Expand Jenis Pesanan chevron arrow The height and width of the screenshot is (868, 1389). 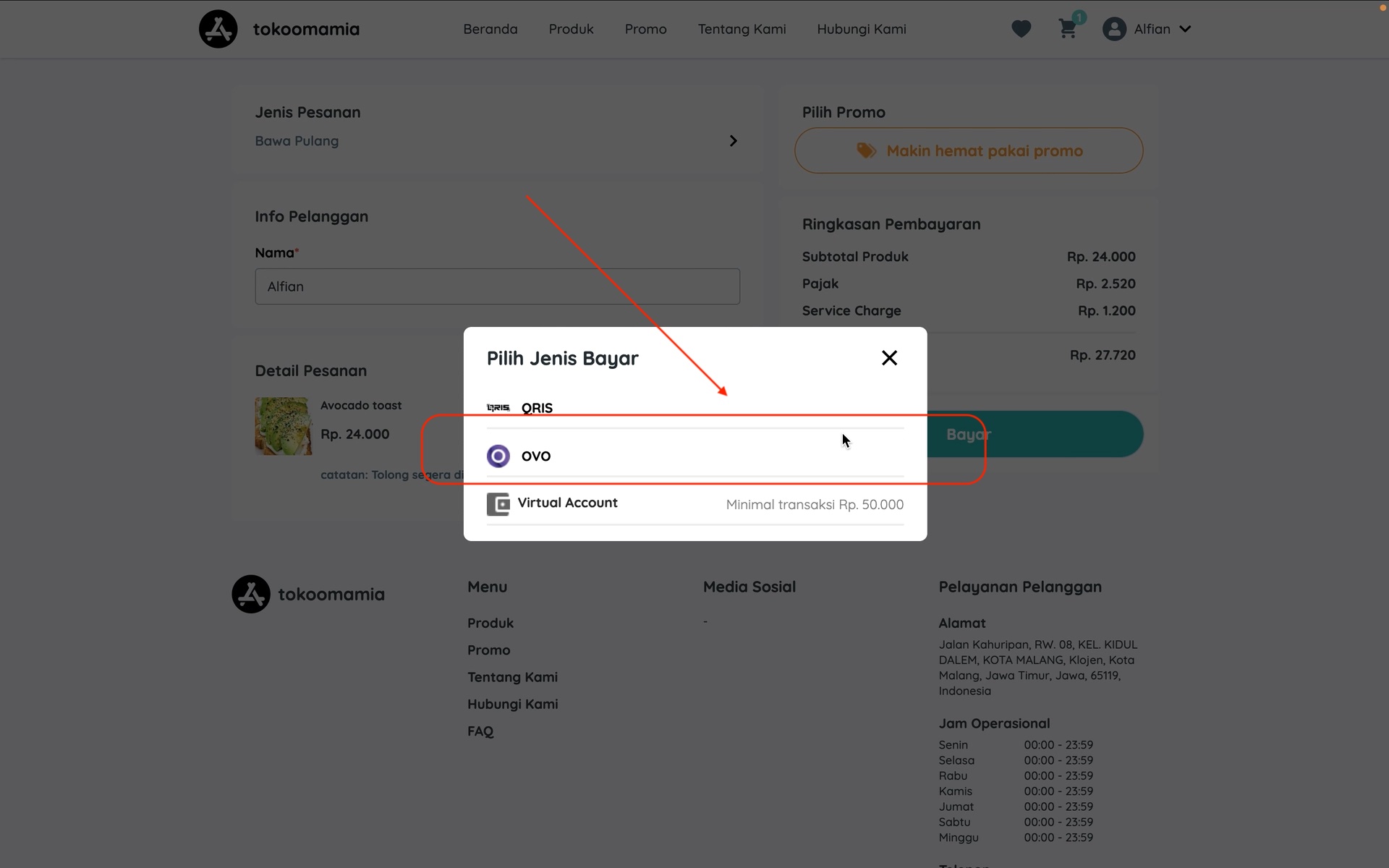[733, 141]
